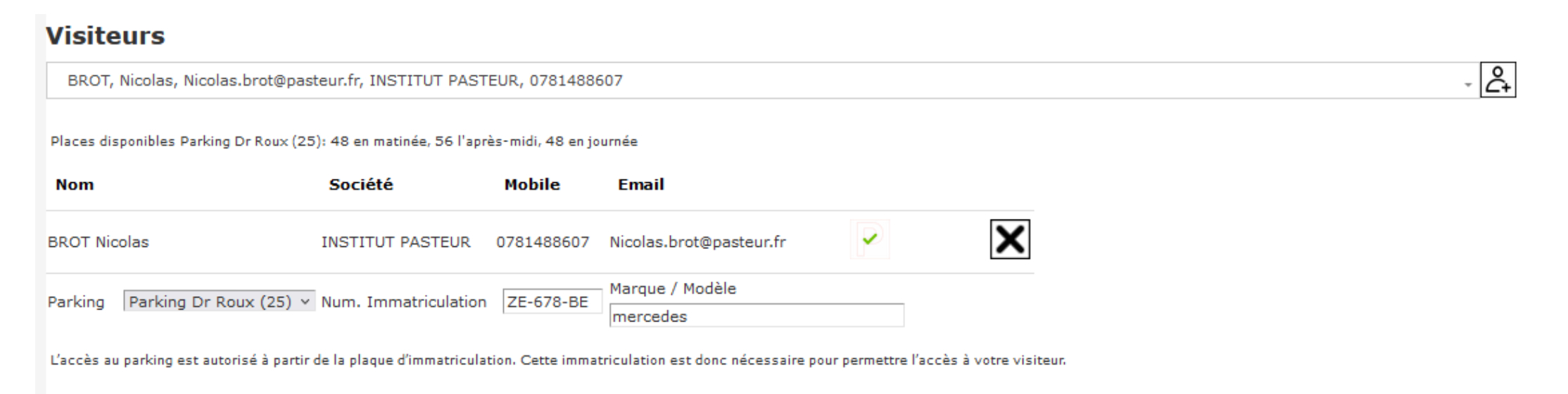Screen dimensions: 1568x394
Task: Click the Marque / Modèle label
Action: (x=672, y=288)
